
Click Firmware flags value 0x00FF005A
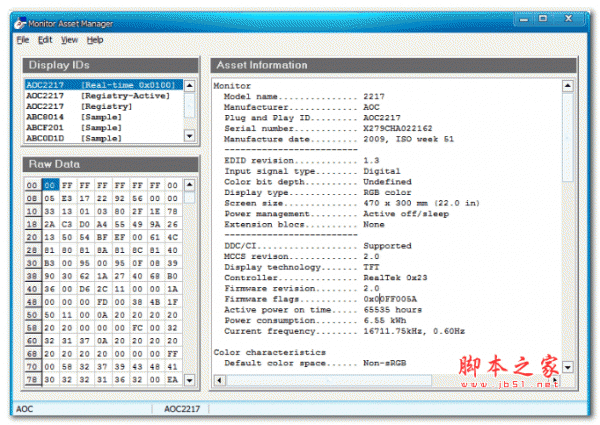(390, 299)
